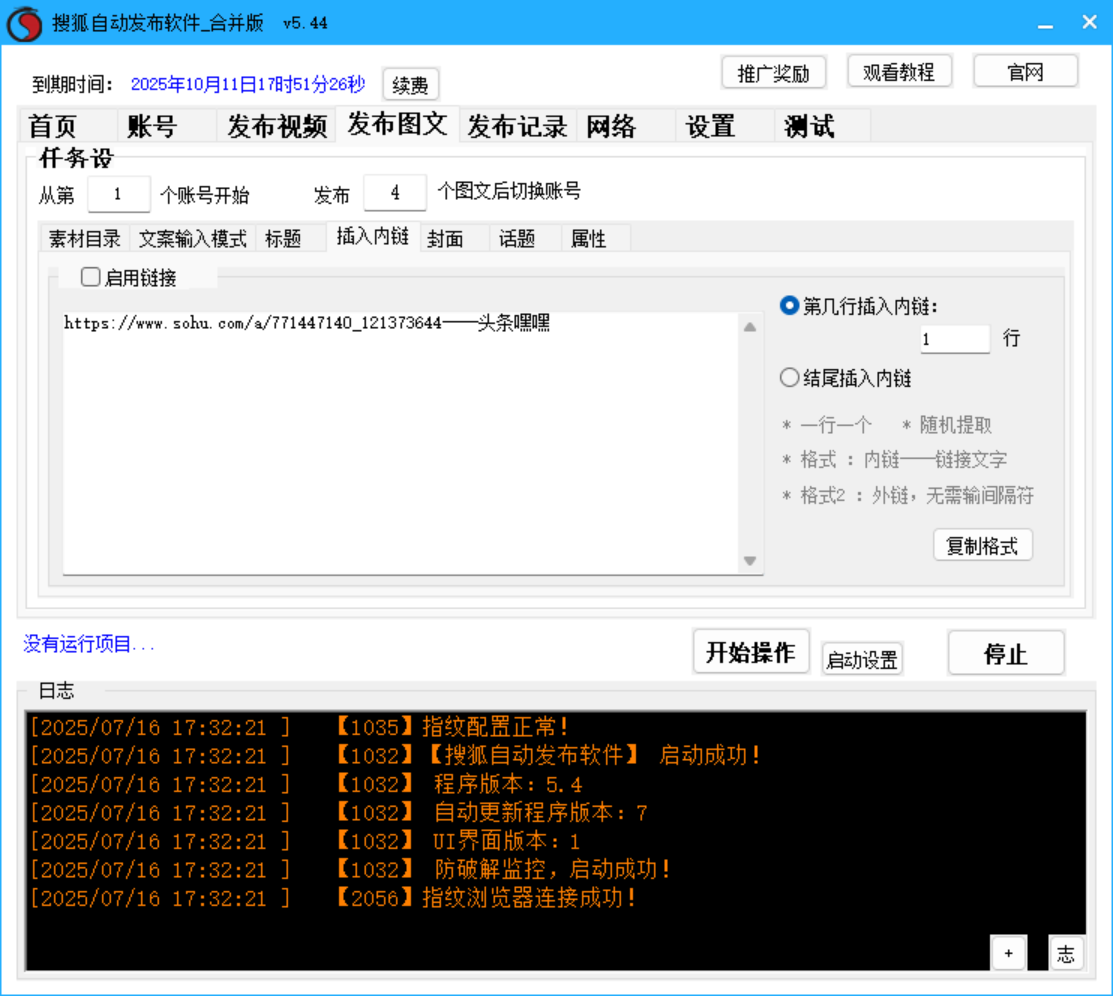Focus the insert line number field
The height and width of the screenshot is (996, 1113).
(x=955, y=339)
